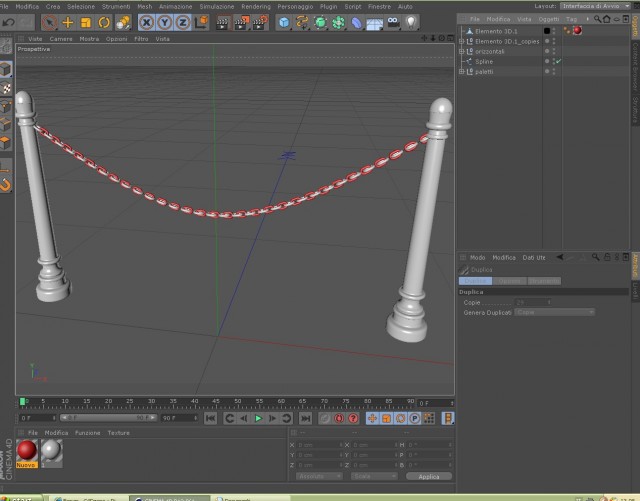
Task: Add a camera object icon
Action: click(393, 22)
